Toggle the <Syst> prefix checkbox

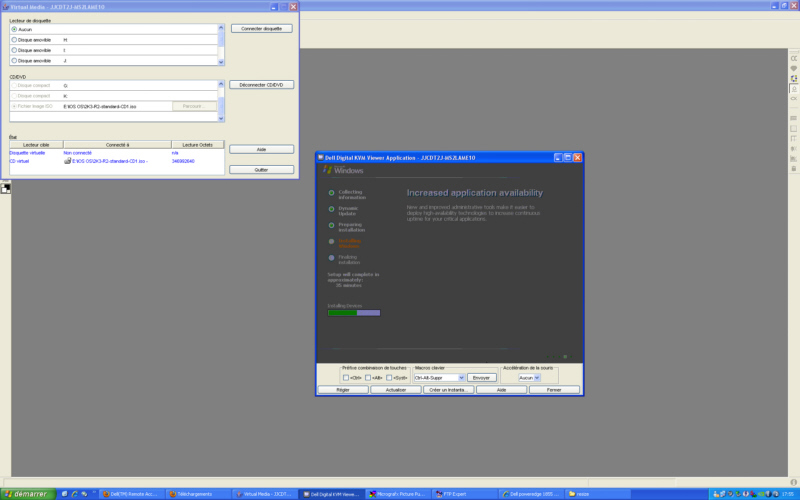(389, 378)
